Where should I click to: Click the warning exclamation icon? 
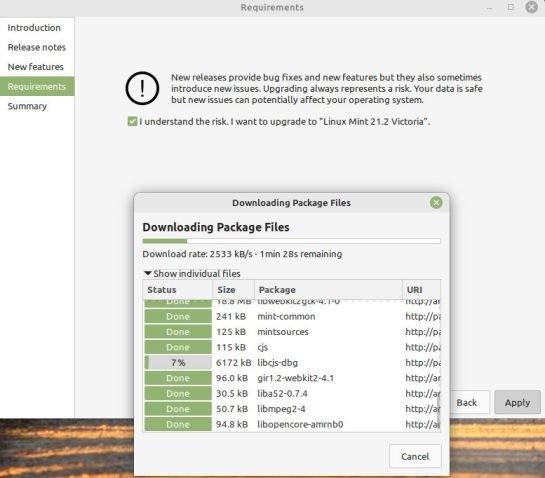142,88
